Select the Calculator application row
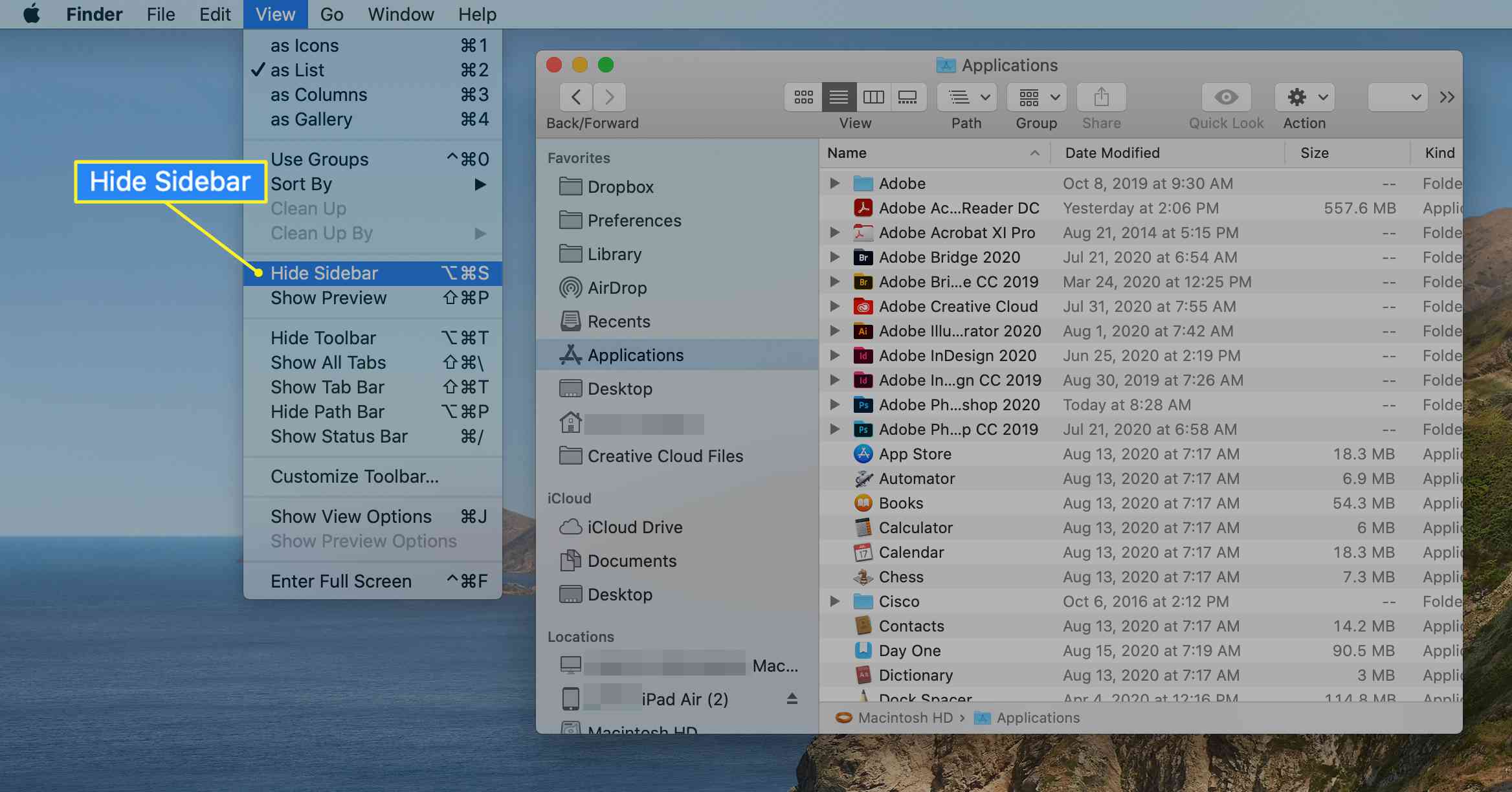1512x792 pixels. tap(1140, 528)
